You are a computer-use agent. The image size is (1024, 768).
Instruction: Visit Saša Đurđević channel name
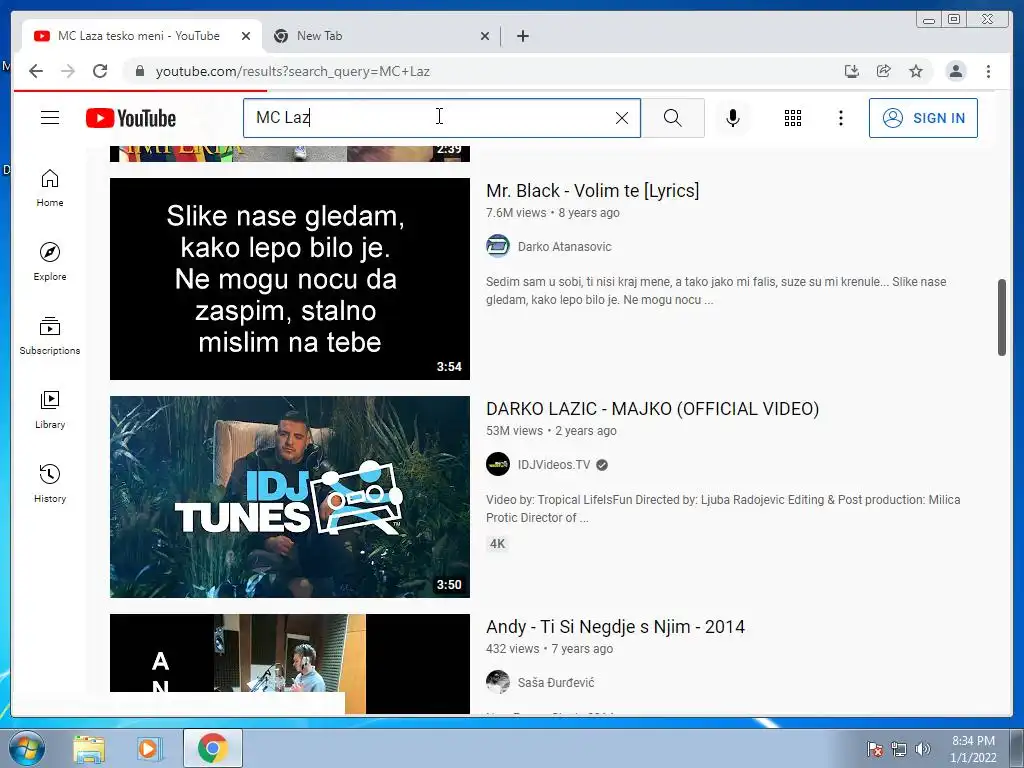[556, 682]
